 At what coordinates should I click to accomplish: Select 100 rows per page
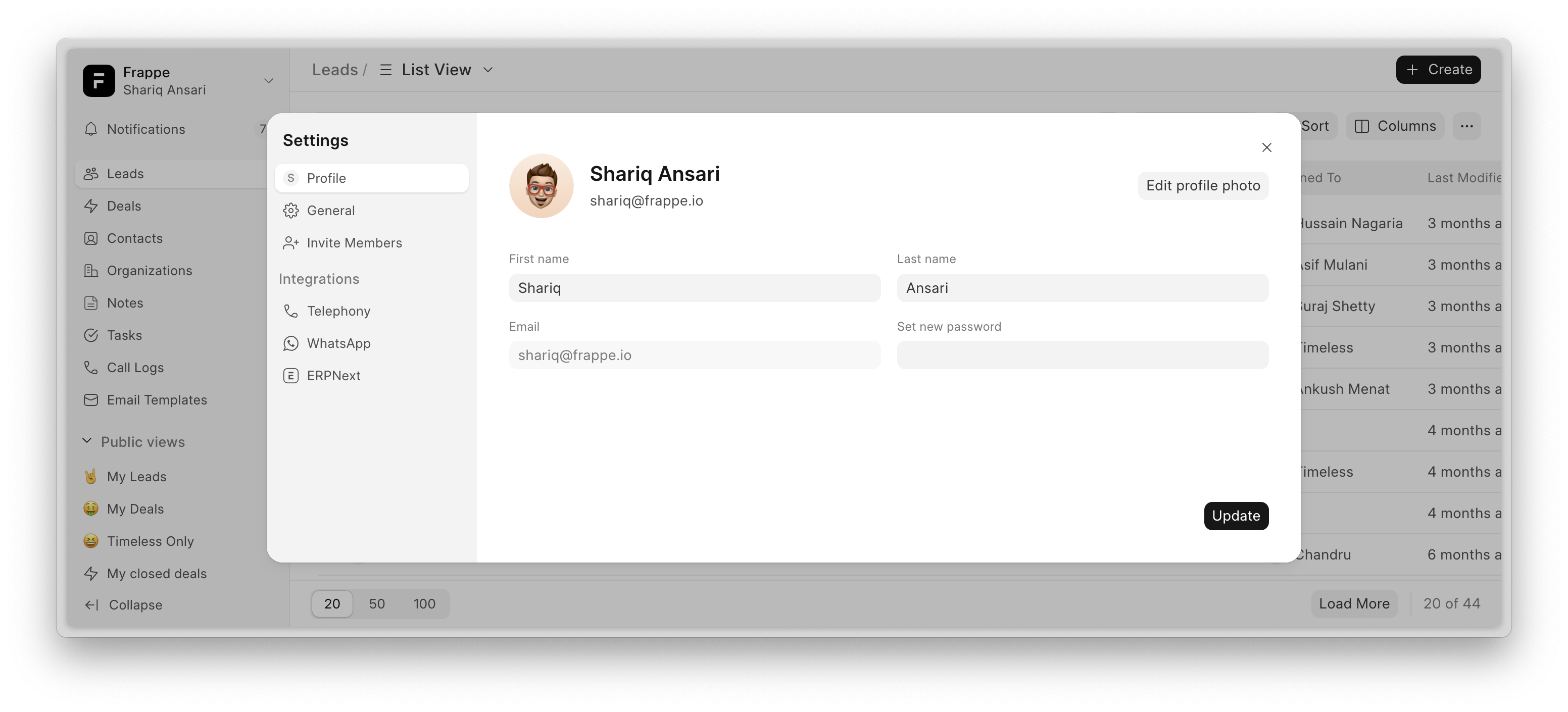(x=424, y=603)
